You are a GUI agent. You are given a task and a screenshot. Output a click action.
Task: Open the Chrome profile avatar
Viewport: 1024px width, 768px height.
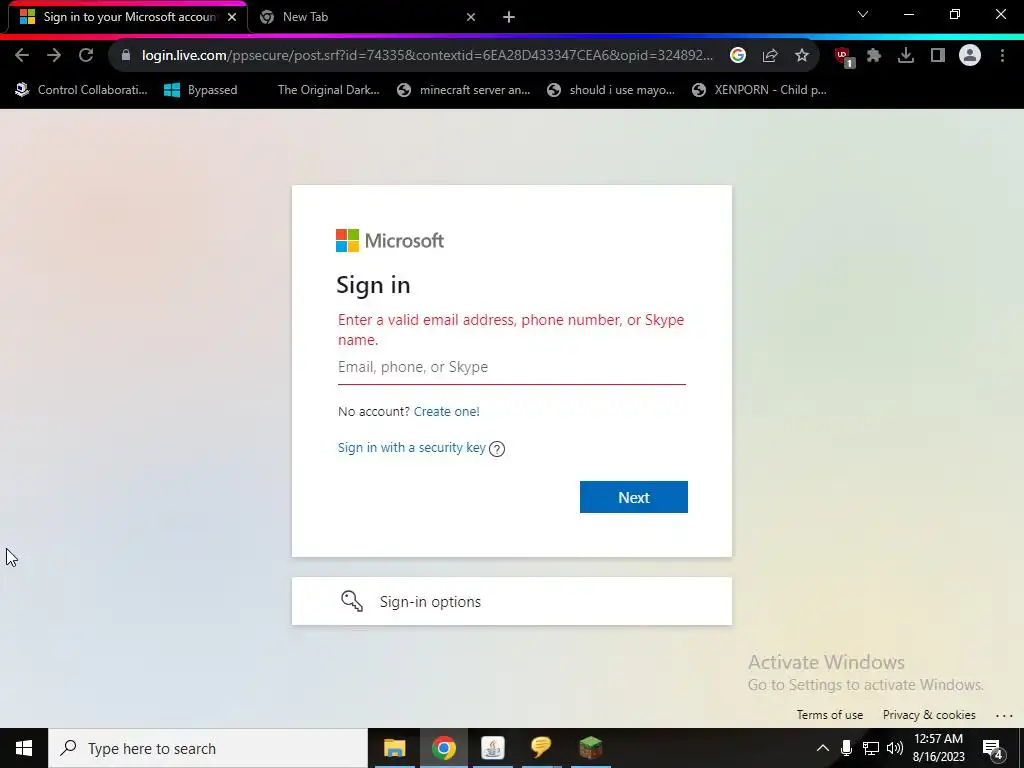point(970,56)
